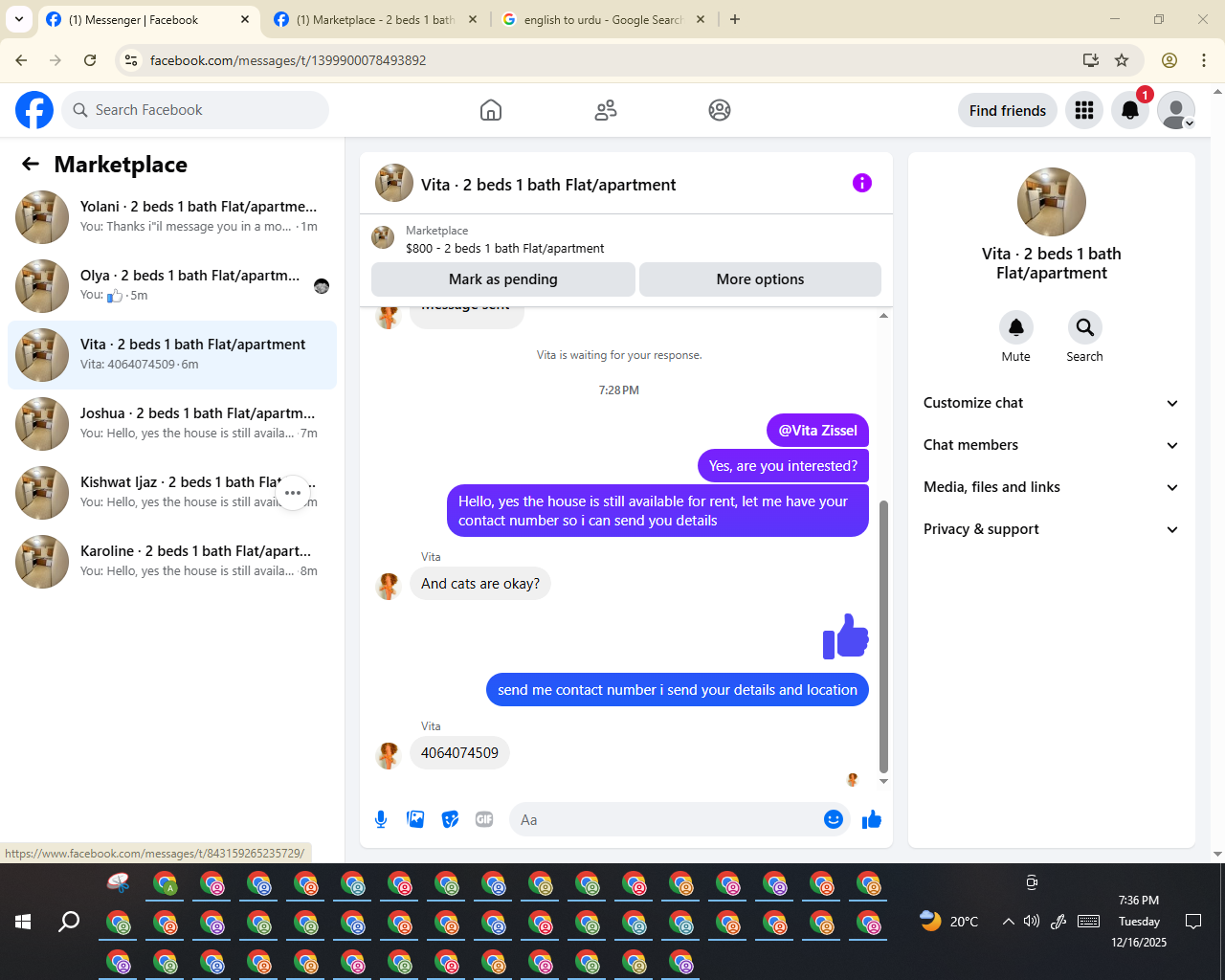This screenshot has height=980, width=1225.
Task: Open the Notifications bell icon
Action: point(1130,110)
